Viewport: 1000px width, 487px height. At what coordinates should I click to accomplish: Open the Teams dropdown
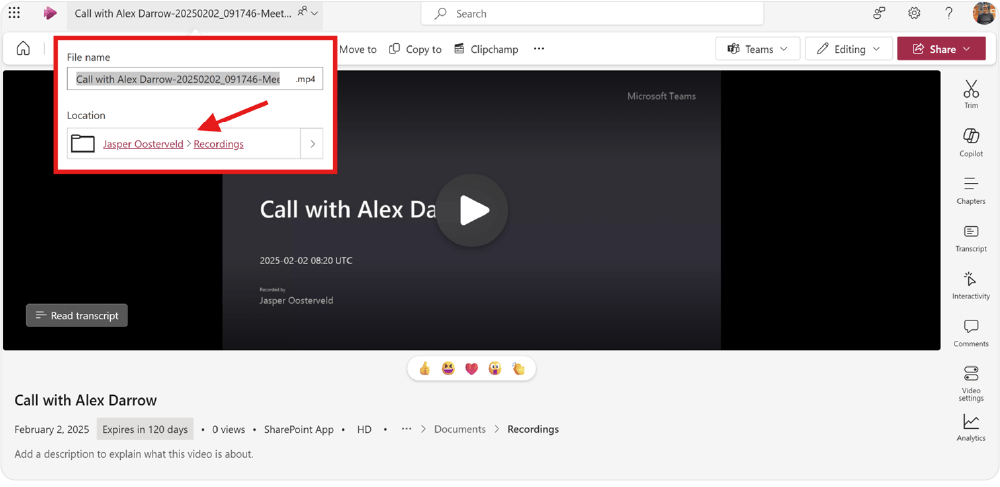tap(758, 48)
